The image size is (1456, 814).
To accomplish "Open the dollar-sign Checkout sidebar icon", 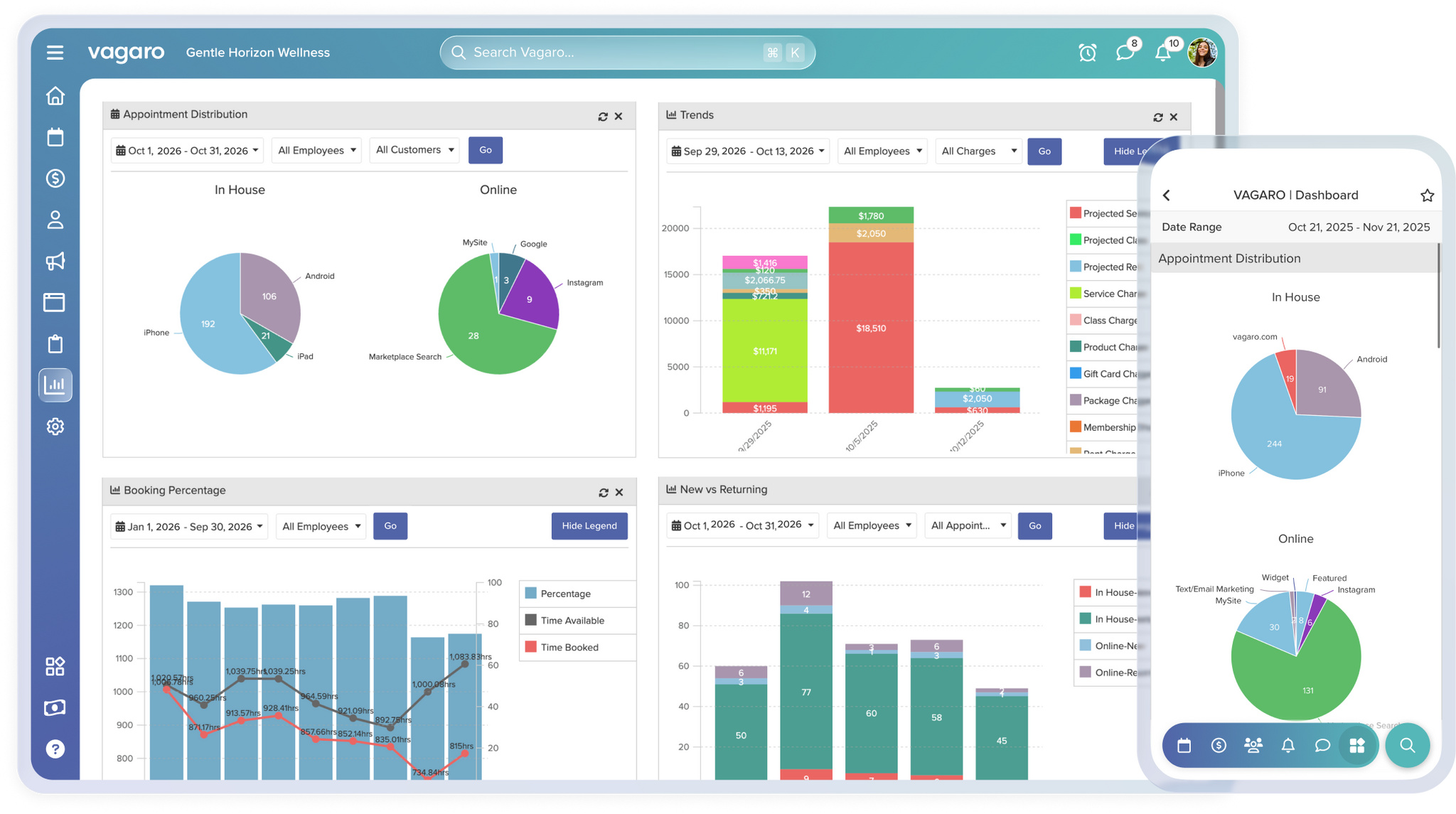I will 55,178.
